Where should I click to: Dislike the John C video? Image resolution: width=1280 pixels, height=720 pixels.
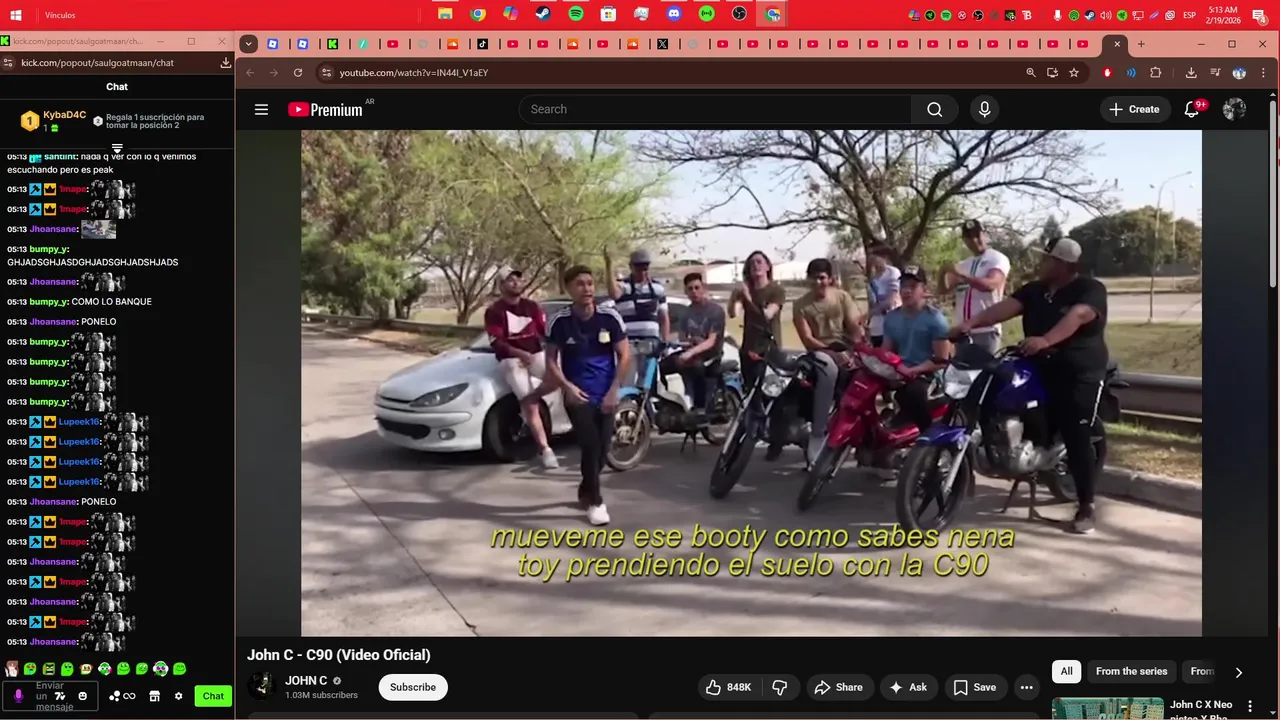point(780,687)
